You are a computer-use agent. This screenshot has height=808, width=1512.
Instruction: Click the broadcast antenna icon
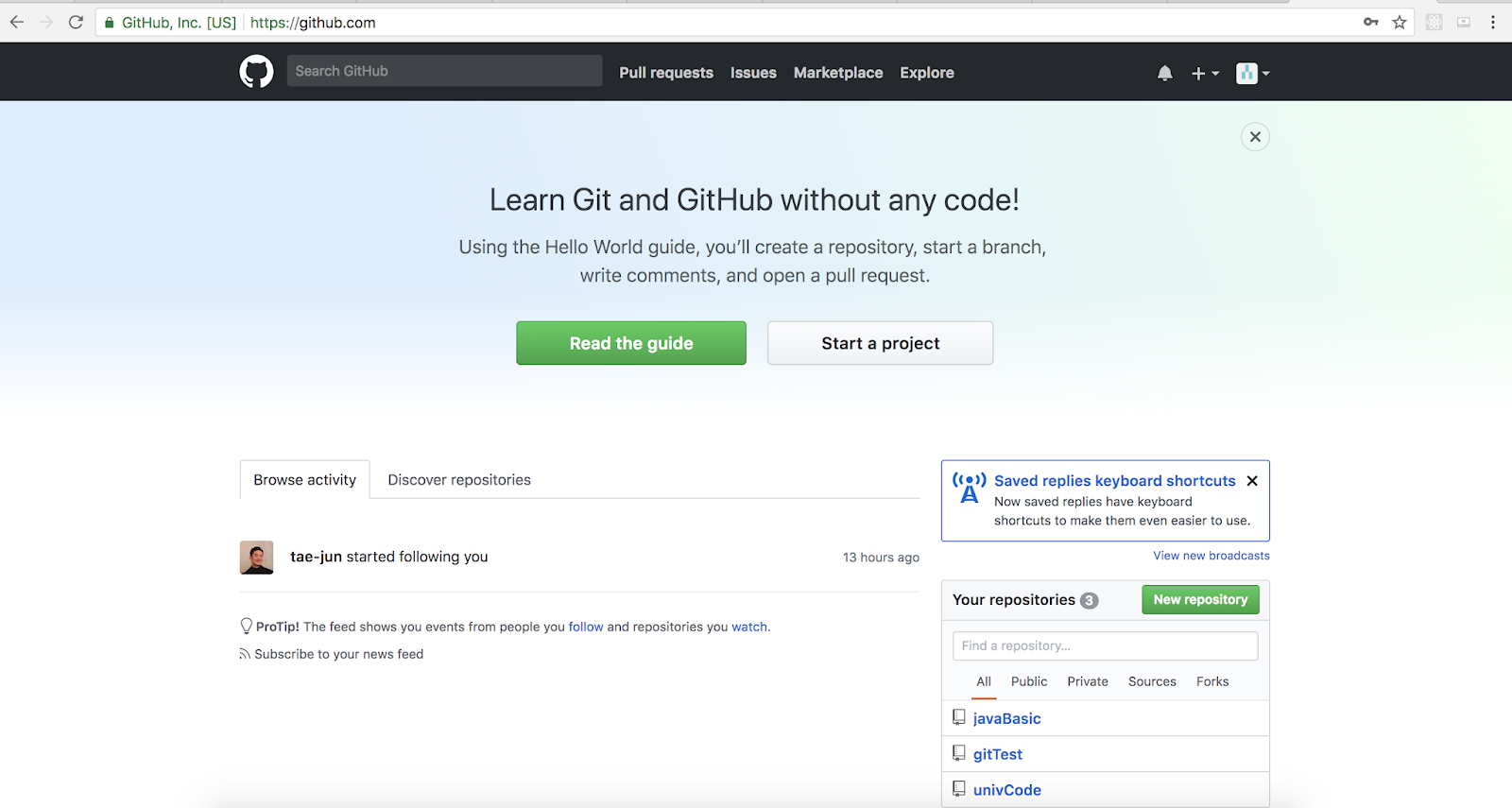pyautogui.click(x=970, y=488)
